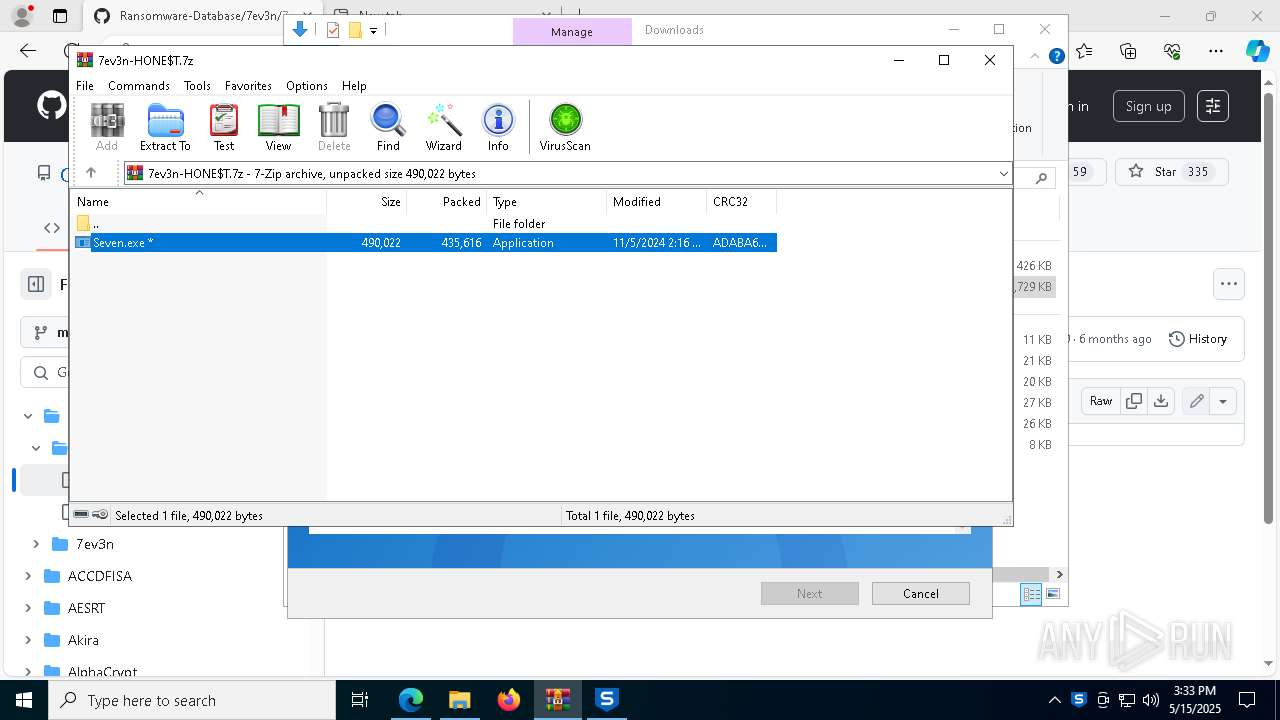Image resolution: width=1280 pixels, height=720 pixels.
Task: Click the GitHub appearance settings button
Action: click(1213, 106)
